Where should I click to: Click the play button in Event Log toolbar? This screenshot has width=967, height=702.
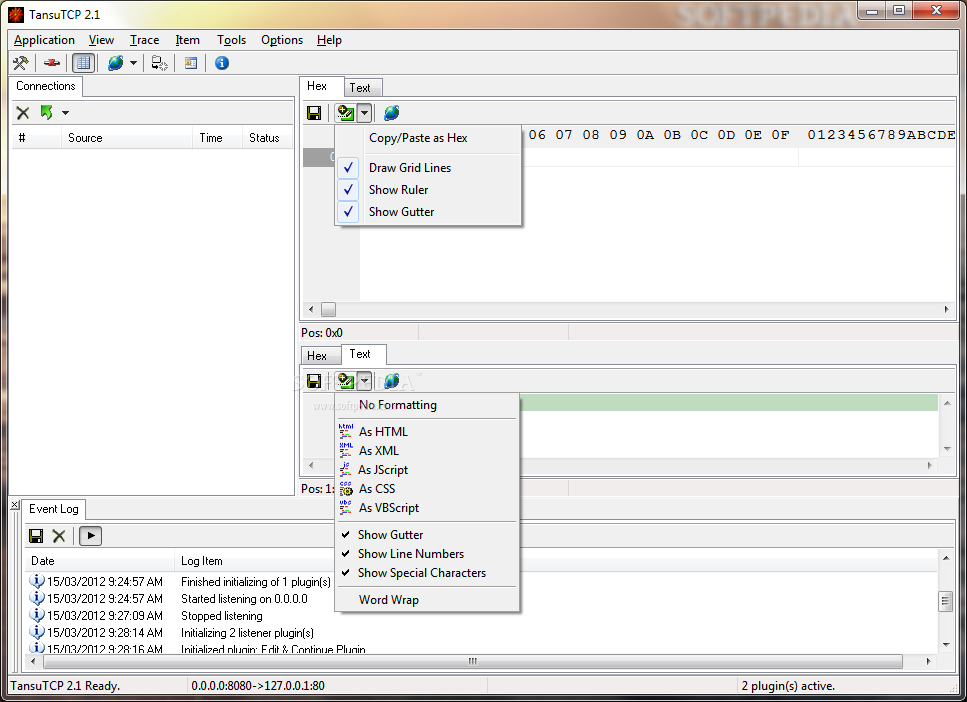coord(91,535)
